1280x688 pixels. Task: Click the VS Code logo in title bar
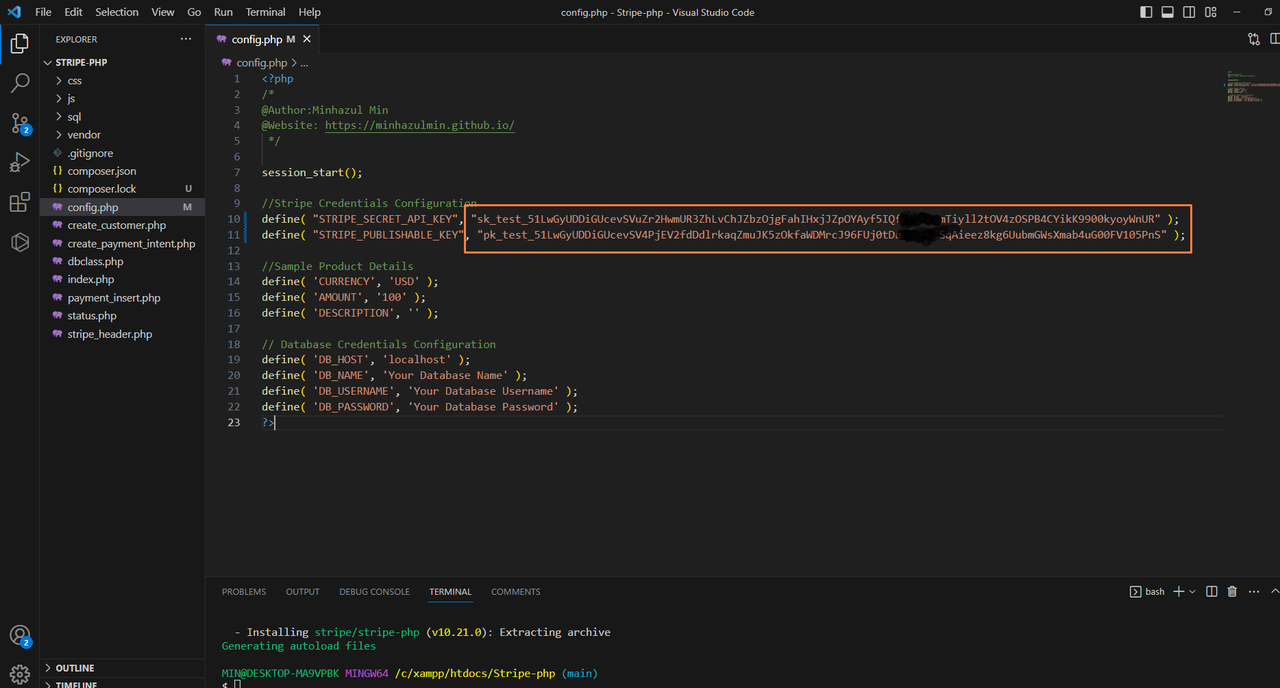tap(13, 12)
